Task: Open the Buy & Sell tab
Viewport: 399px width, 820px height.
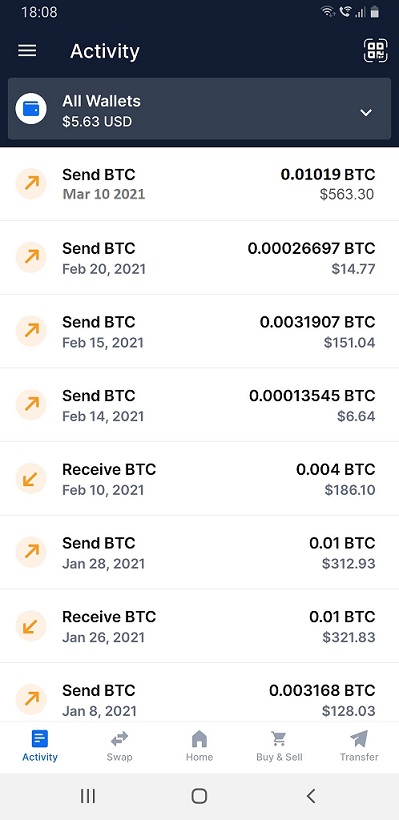Action: pos(279,747)
